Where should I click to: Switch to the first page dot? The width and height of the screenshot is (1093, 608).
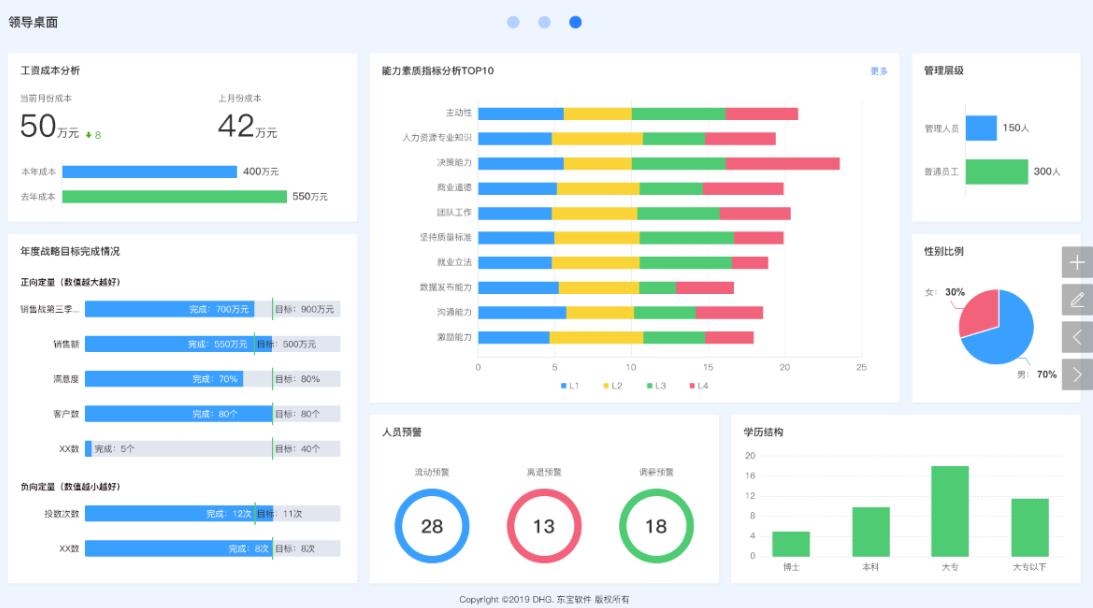[513, 22]
